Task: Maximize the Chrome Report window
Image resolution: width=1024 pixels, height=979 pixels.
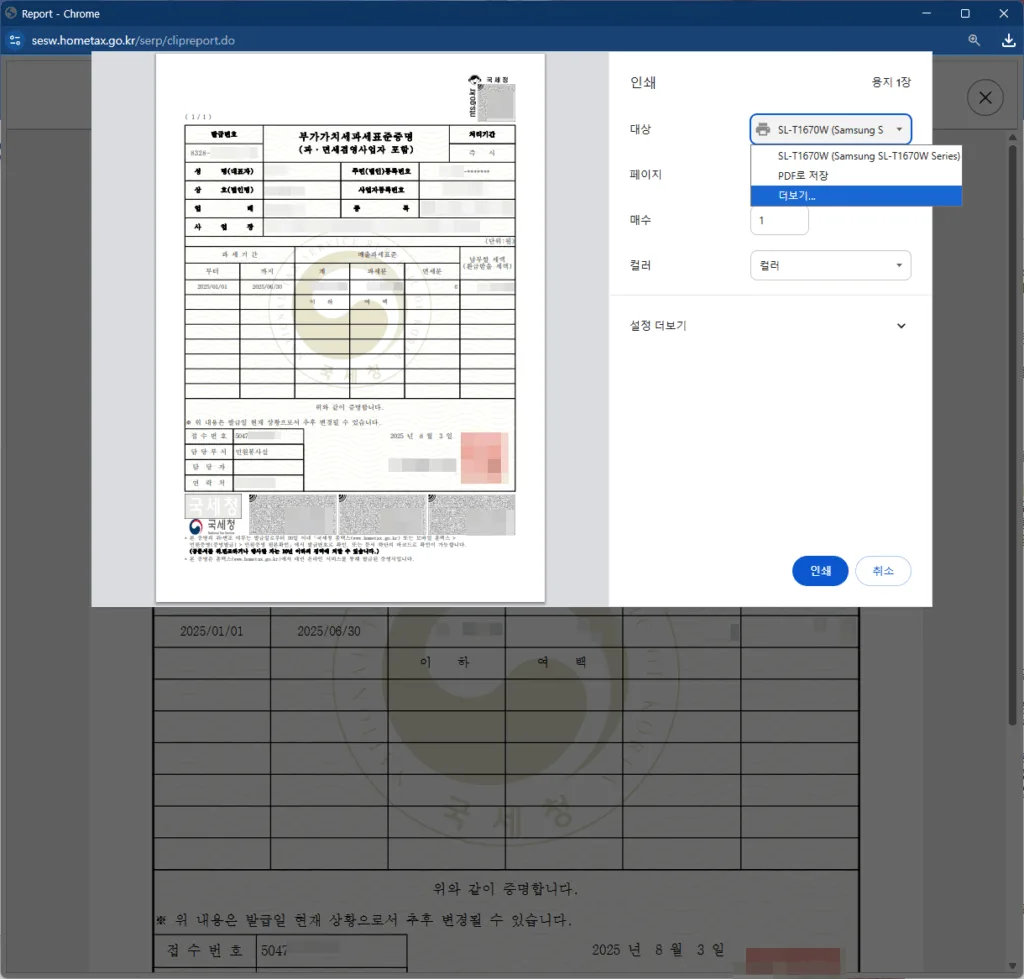Action: [x=965, y=13]
